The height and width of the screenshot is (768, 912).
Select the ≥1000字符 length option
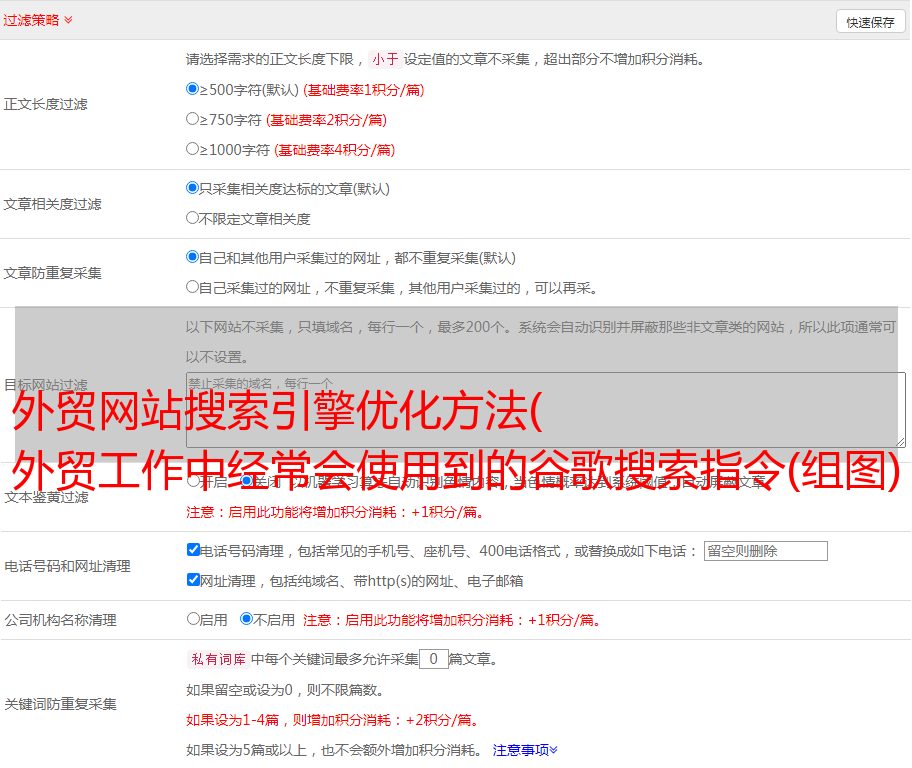pyautogui.click(x=193, y=149)
